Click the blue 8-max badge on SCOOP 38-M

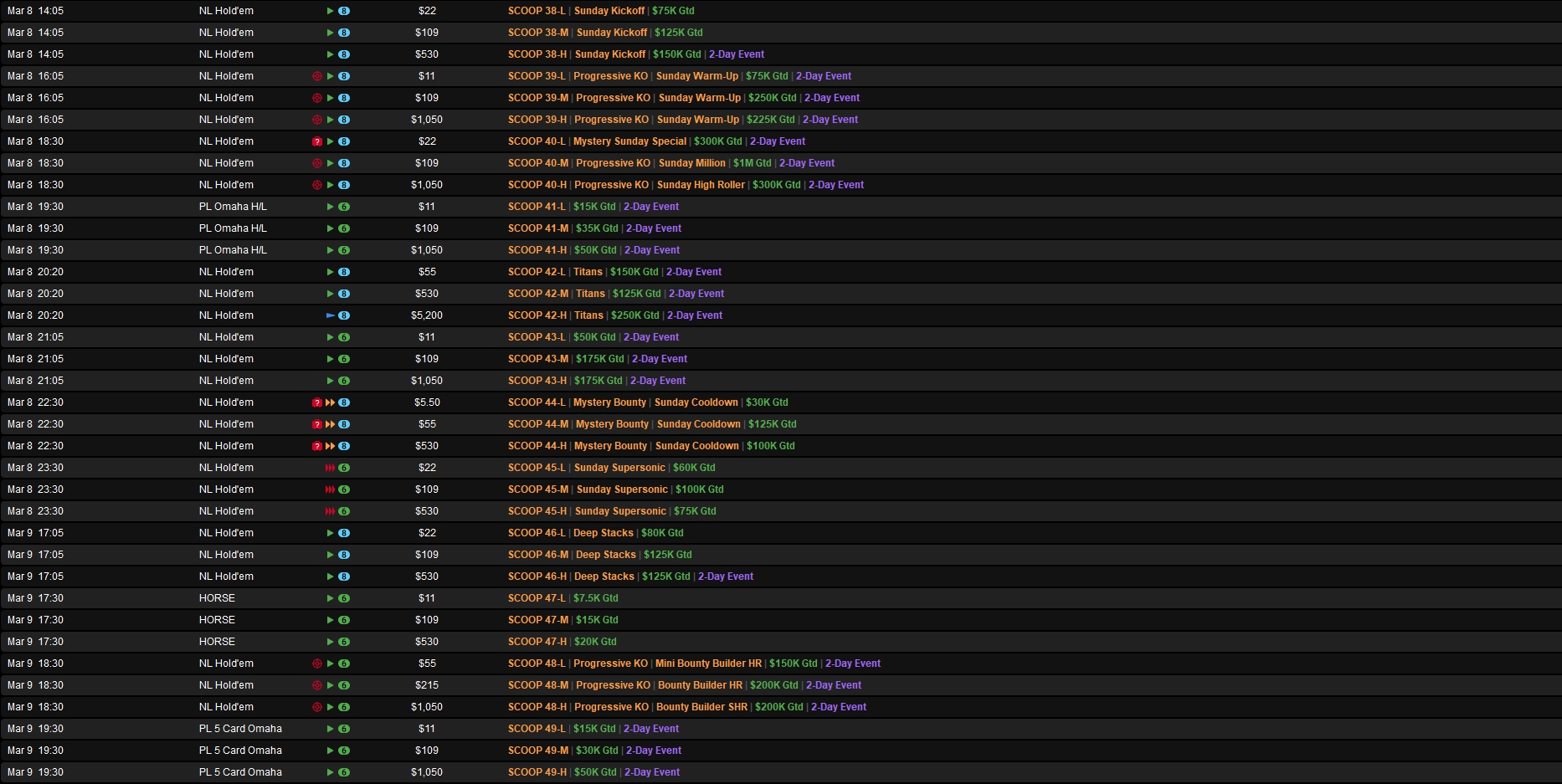click(x=344, y=33)
